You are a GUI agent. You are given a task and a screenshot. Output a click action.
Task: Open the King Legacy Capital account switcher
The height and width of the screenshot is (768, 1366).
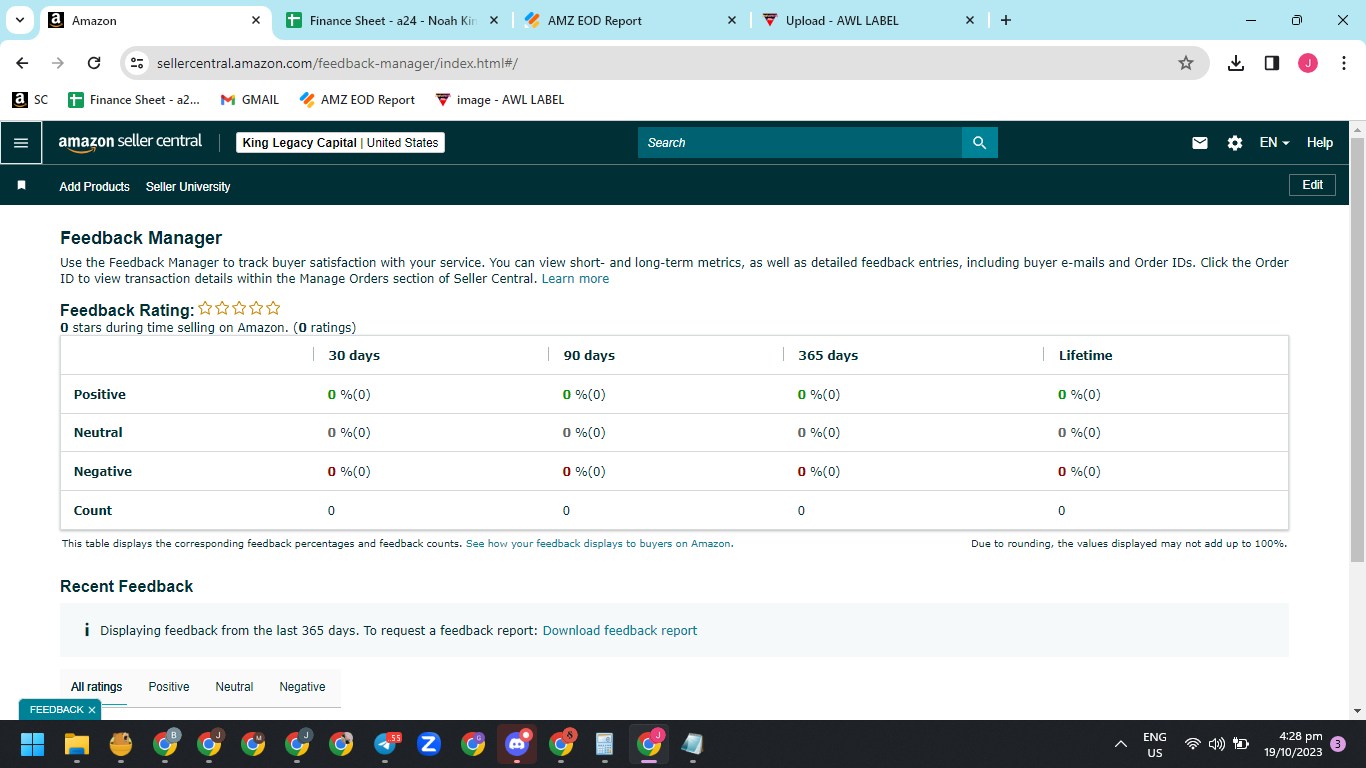pos(340,143)
